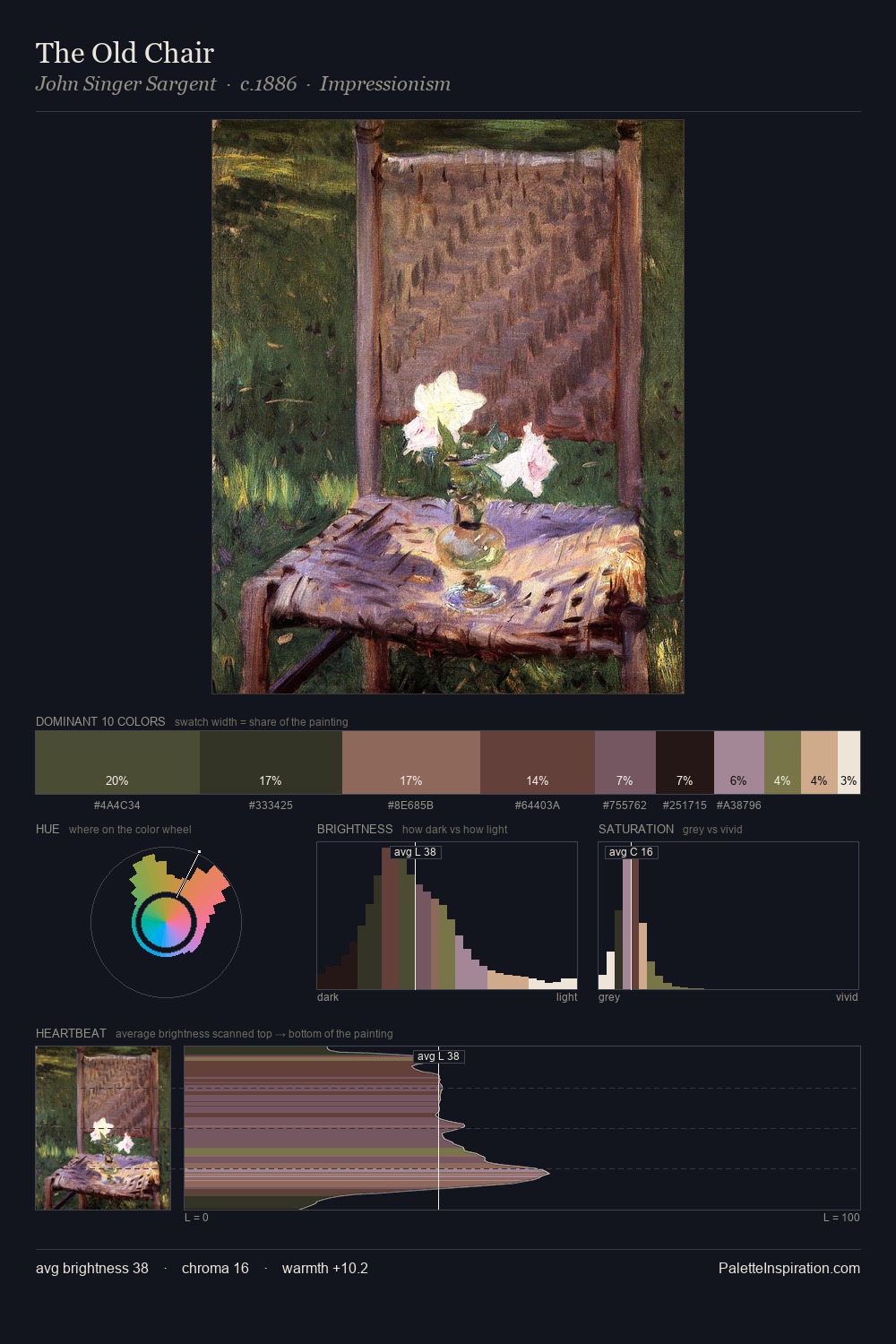The height and width of the screenshot is (1344, 896).
Task: Click the BRIGHTNESS section heading
Action: 355,829
